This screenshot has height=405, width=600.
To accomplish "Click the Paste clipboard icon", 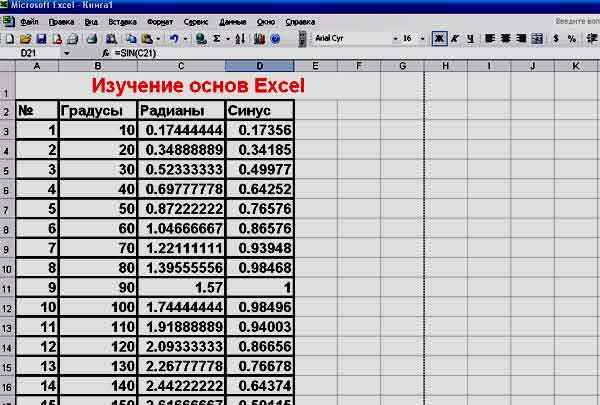I will [x=147, y=39].
